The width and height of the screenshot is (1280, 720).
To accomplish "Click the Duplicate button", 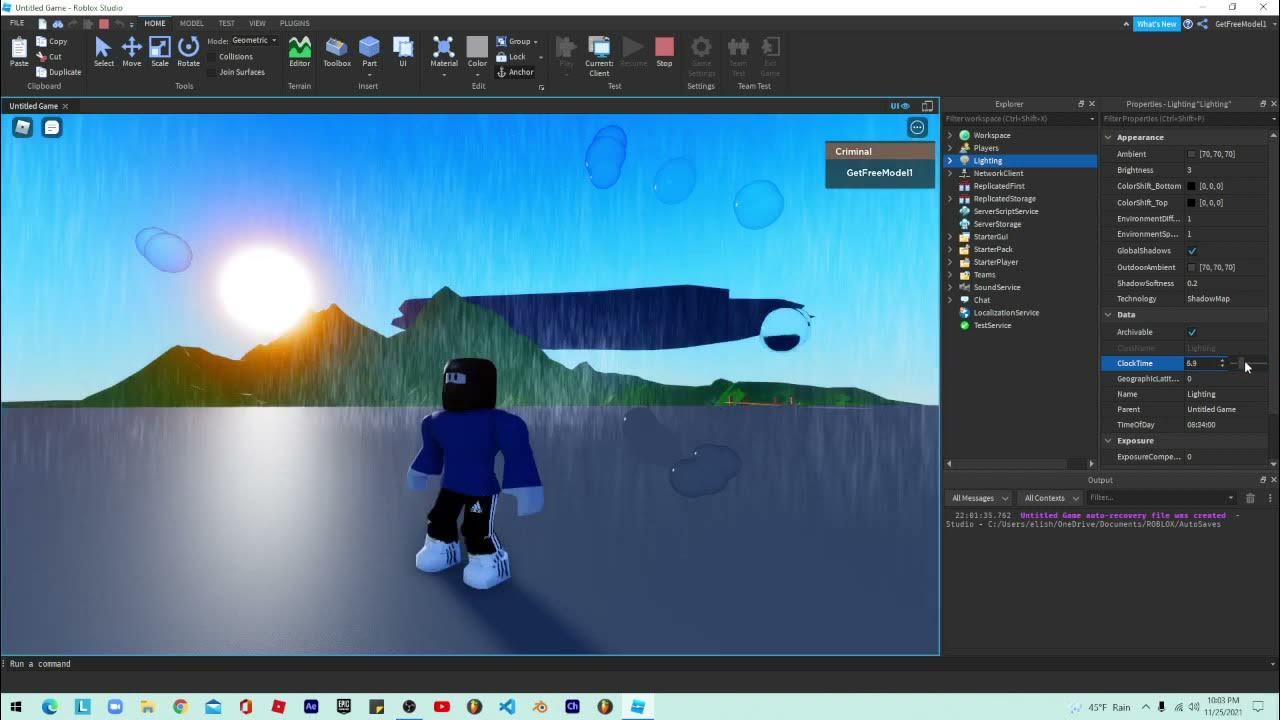I will (59, 72).
